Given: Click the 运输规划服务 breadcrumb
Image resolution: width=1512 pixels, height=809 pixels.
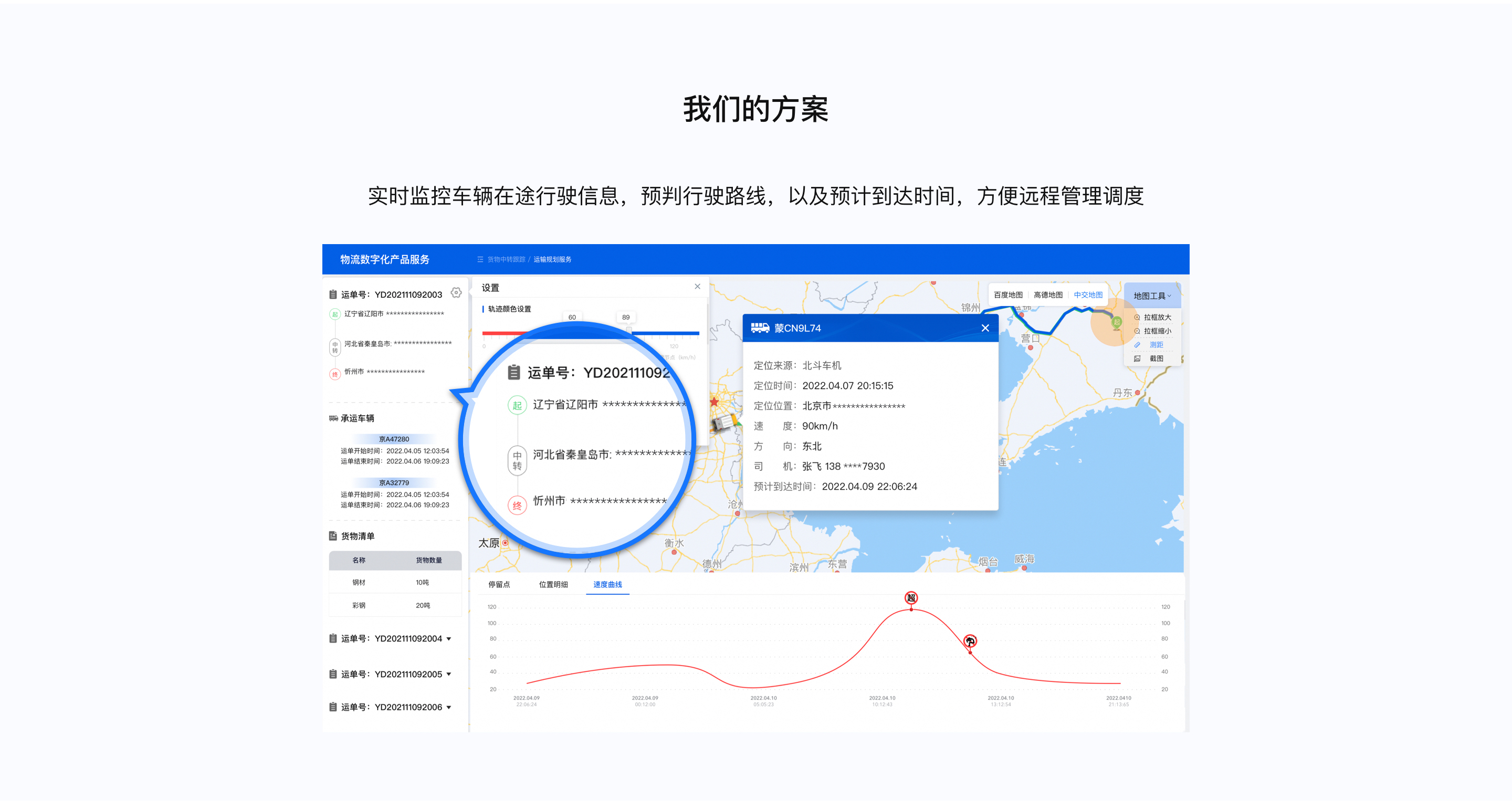Looking at the screenshot, I should coord(552,259).
